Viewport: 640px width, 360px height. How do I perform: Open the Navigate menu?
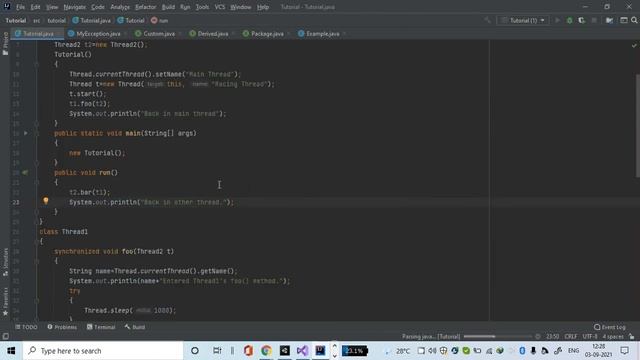(75, 7)
